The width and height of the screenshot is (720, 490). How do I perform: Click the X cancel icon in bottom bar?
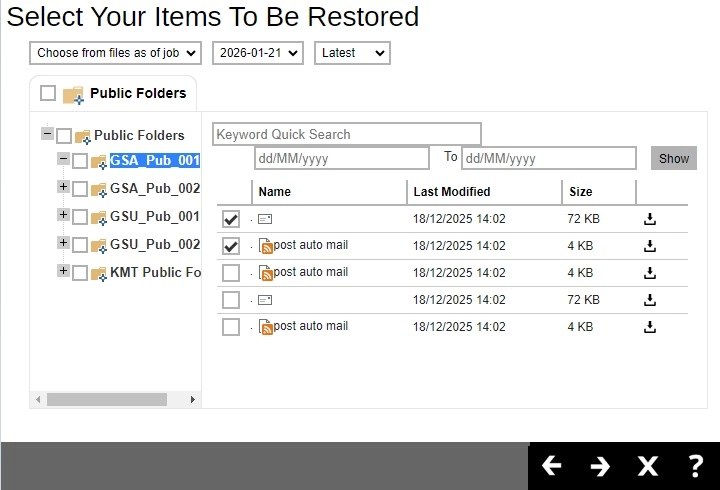tap(648, 466)
